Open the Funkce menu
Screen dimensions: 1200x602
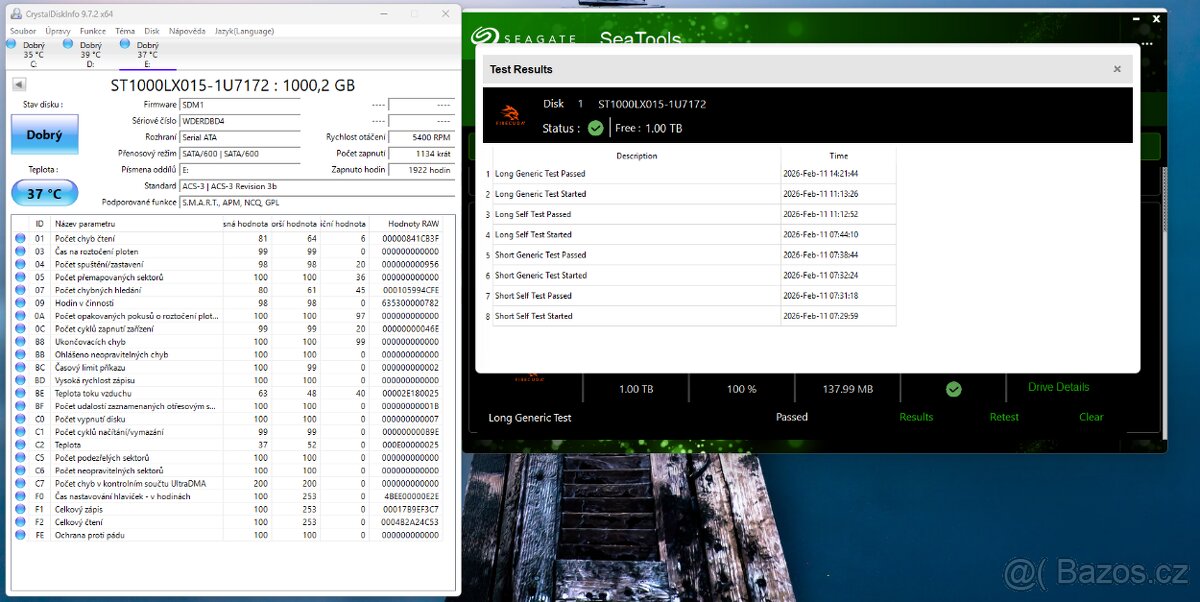(x=93, y=31)
